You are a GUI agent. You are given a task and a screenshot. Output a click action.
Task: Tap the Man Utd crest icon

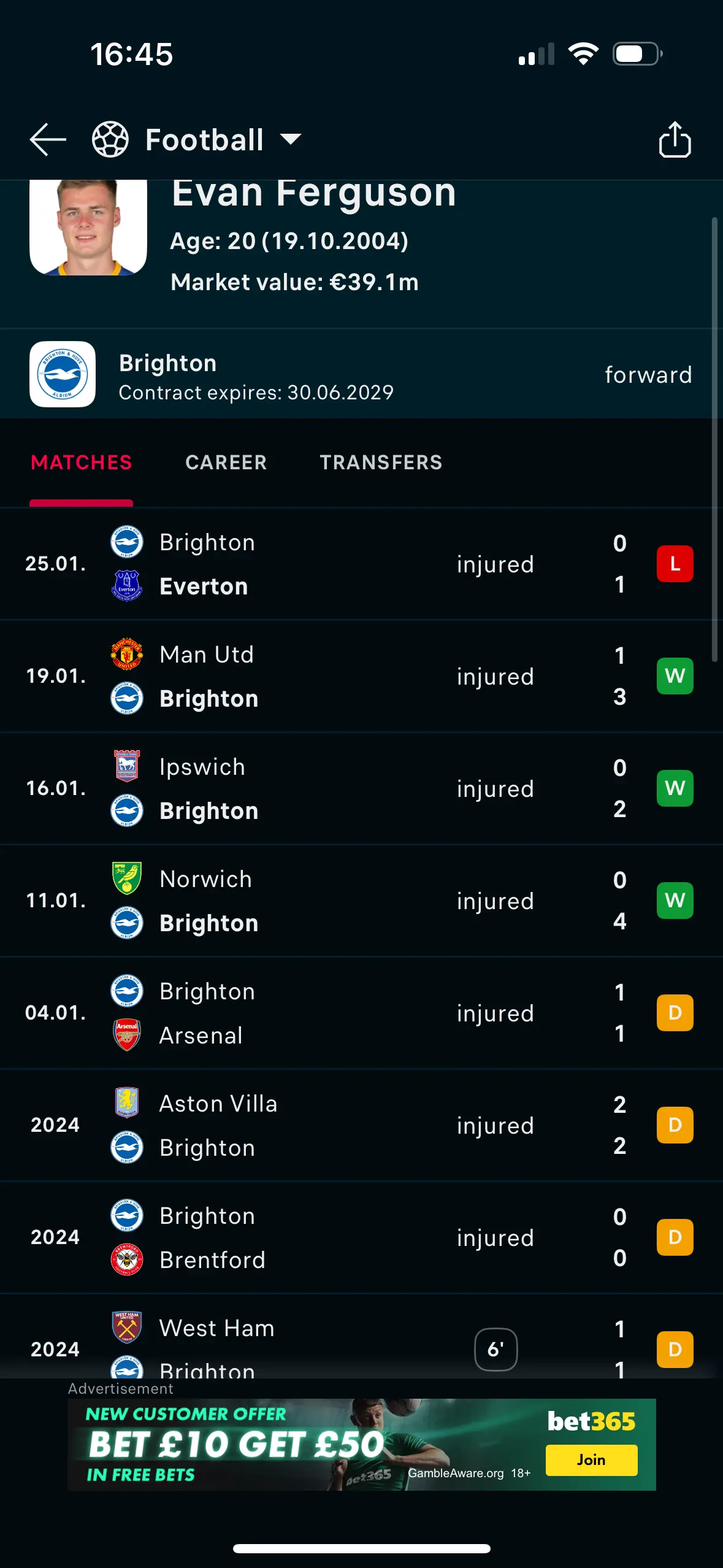tap(127, 654)
